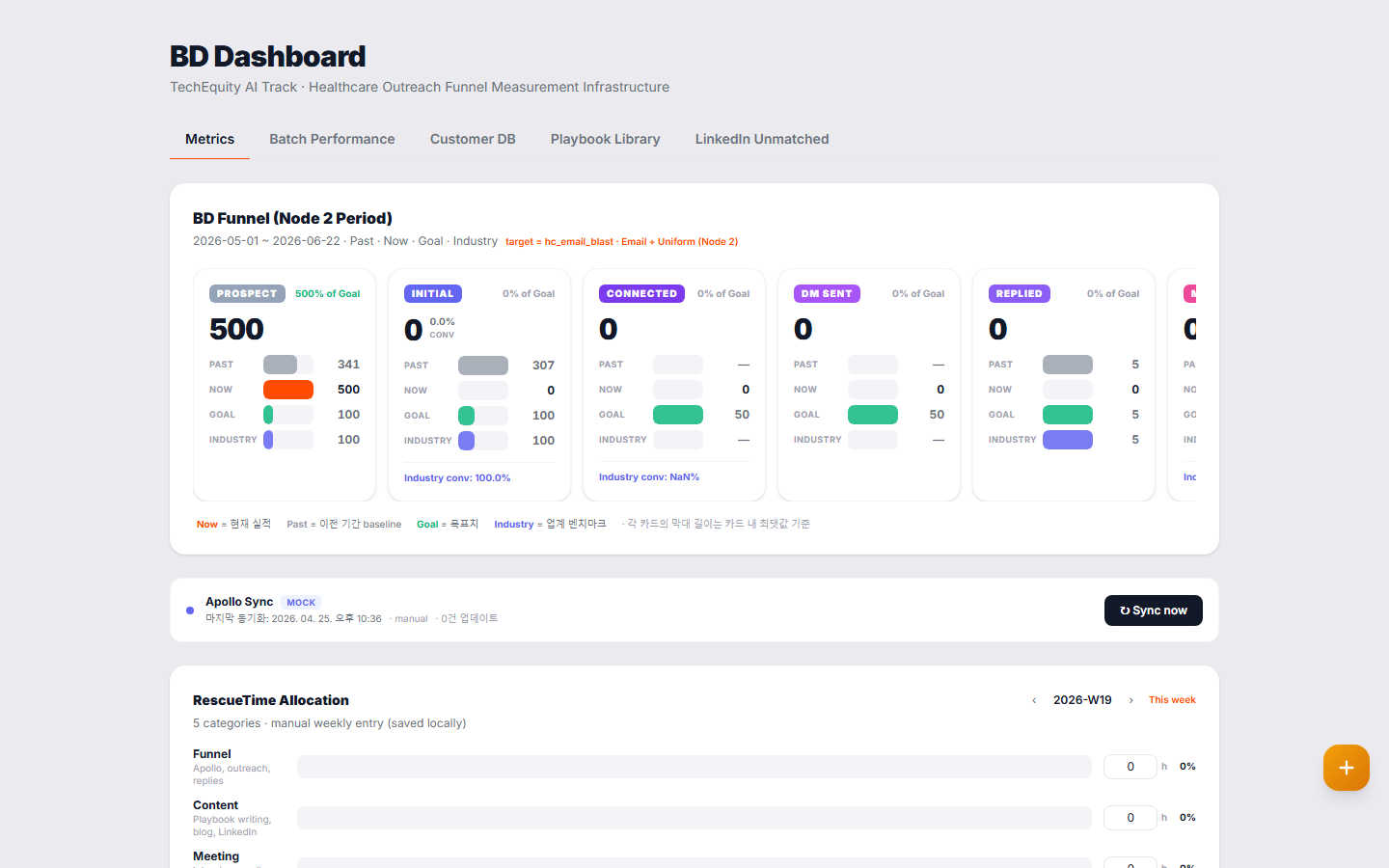The image size is (1389, 868).
Task: Click the DM Sent GOAL green bar
Action: coord(873,415)
